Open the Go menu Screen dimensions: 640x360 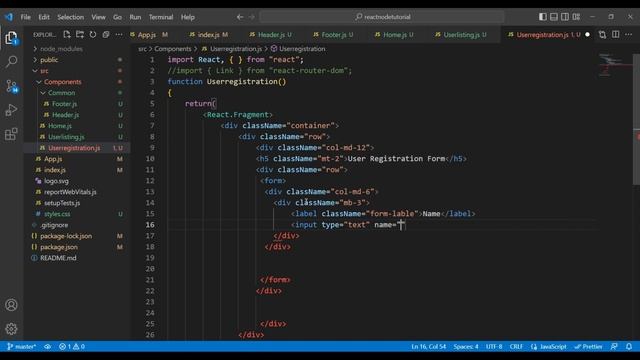click(x=118, y=17)
